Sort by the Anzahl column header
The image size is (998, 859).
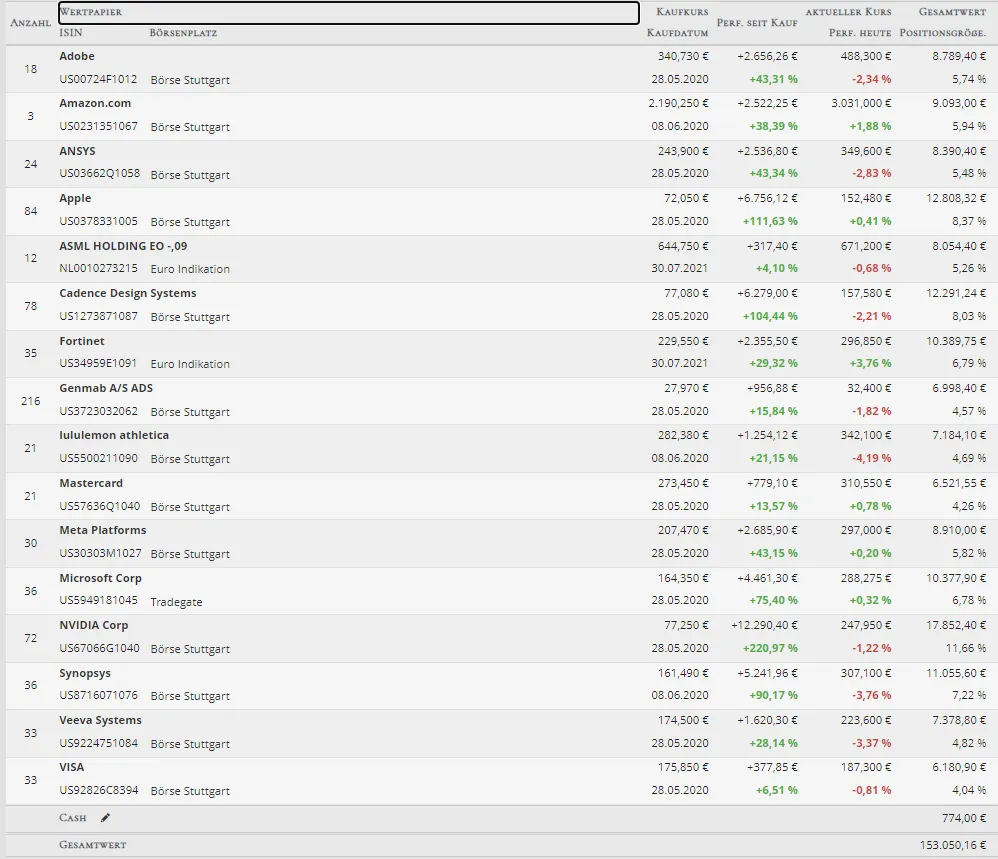(31, 23)
